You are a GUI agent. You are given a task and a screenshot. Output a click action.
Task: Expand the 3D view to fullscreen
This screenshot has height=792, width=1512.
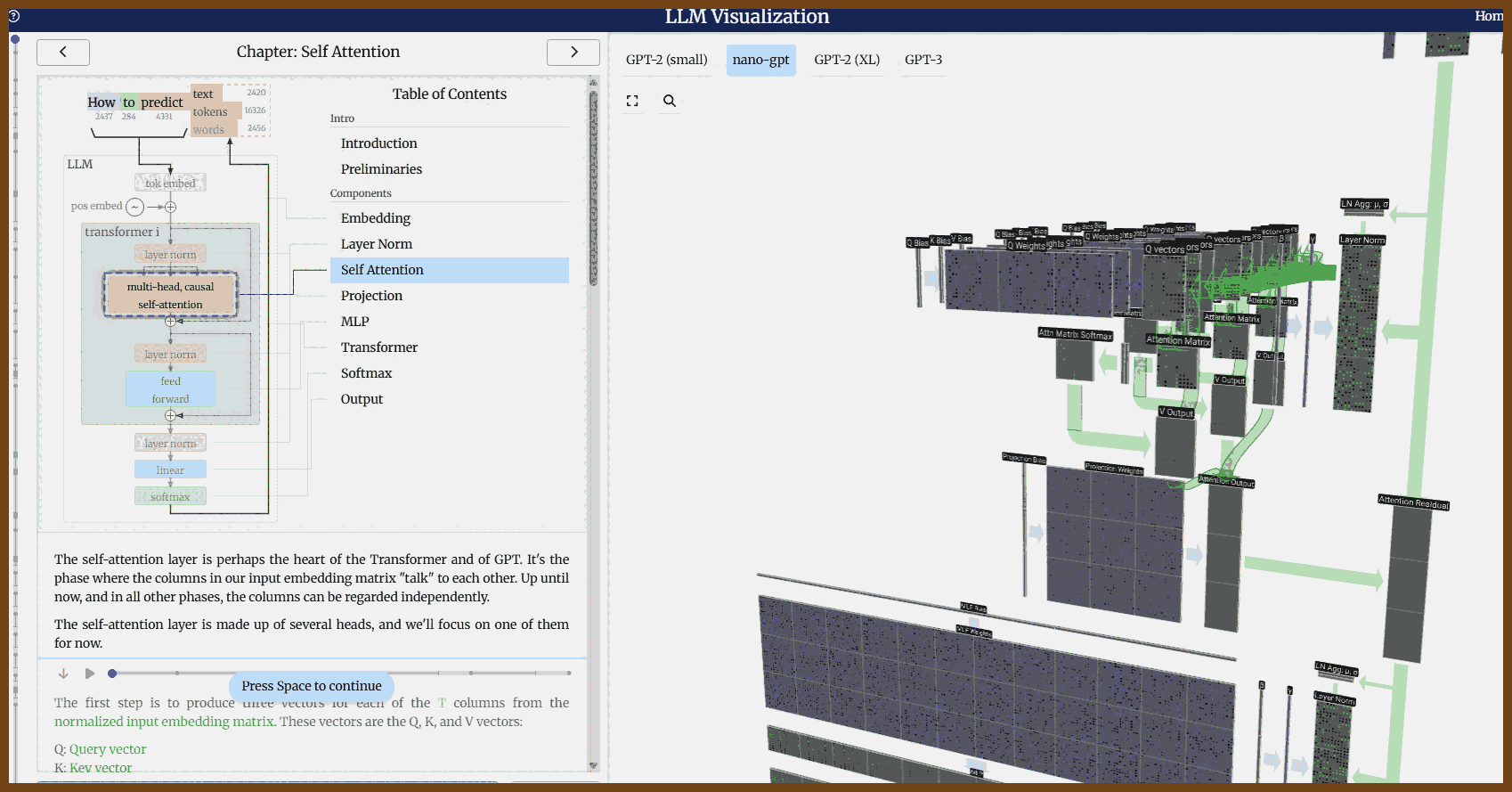coord(632,102)
